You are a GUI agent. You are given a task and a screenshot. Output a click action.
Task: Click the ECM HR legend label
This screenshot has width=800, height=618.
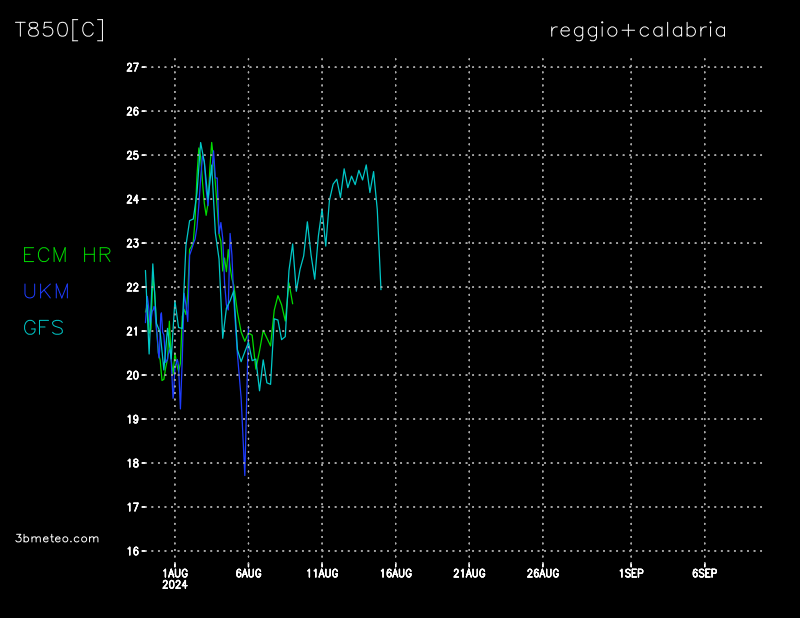[67, 255]
